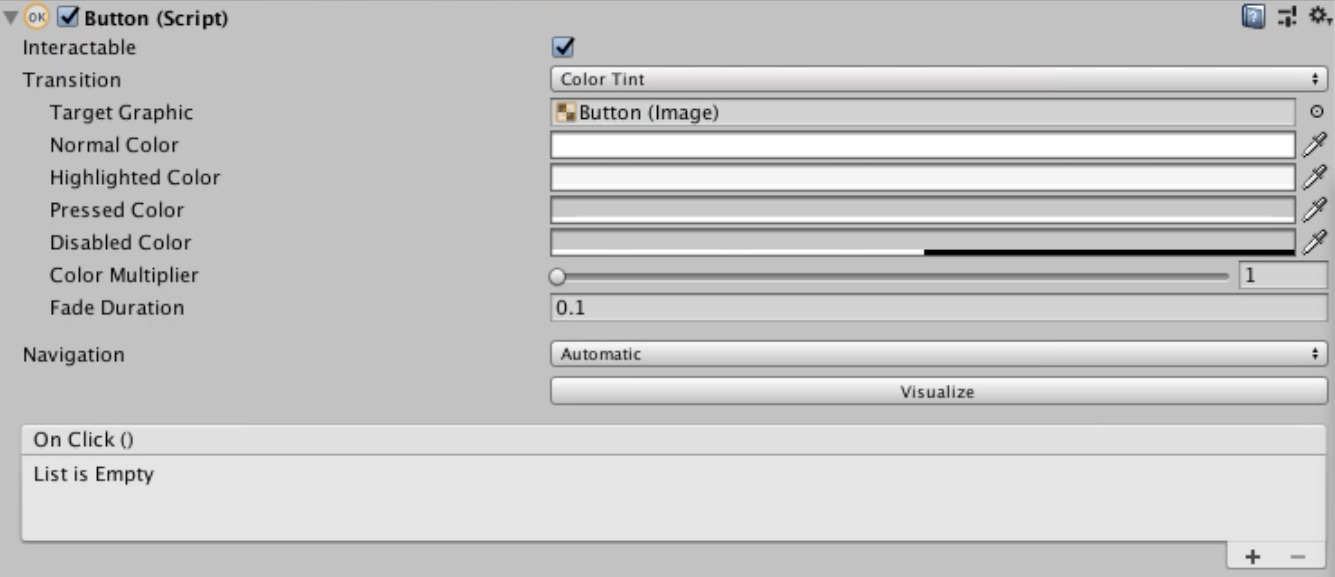This screenshot has width=1335, height=577.
Task: Click the component preset icon in header
Action: coord(1286,15)
